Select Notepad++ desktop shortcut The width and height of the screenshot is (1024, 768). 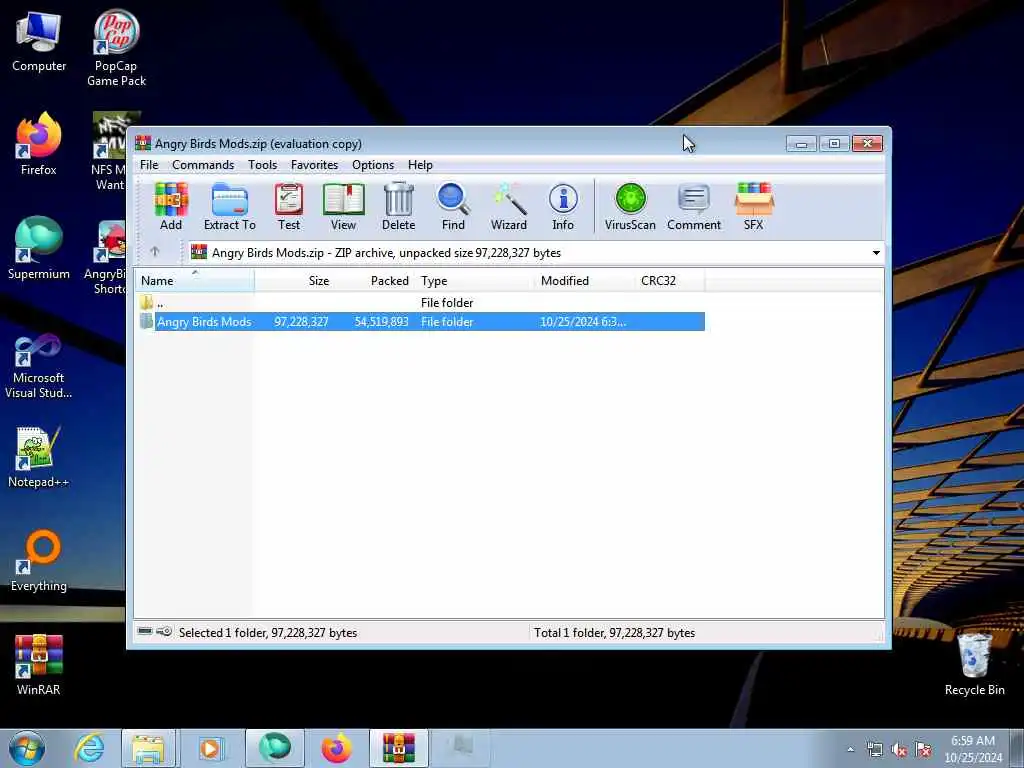39,457
